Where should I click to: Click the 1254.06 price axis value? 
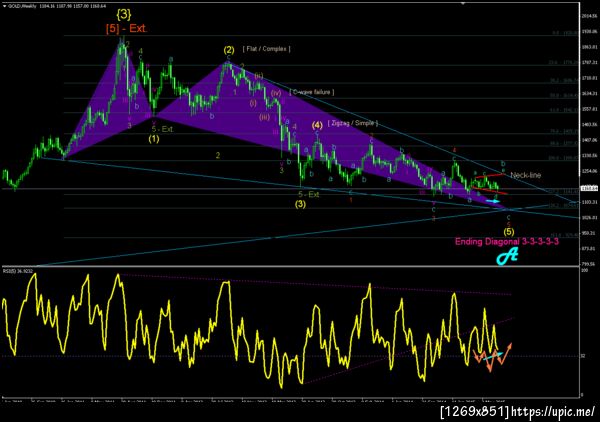tap(590, 171)
